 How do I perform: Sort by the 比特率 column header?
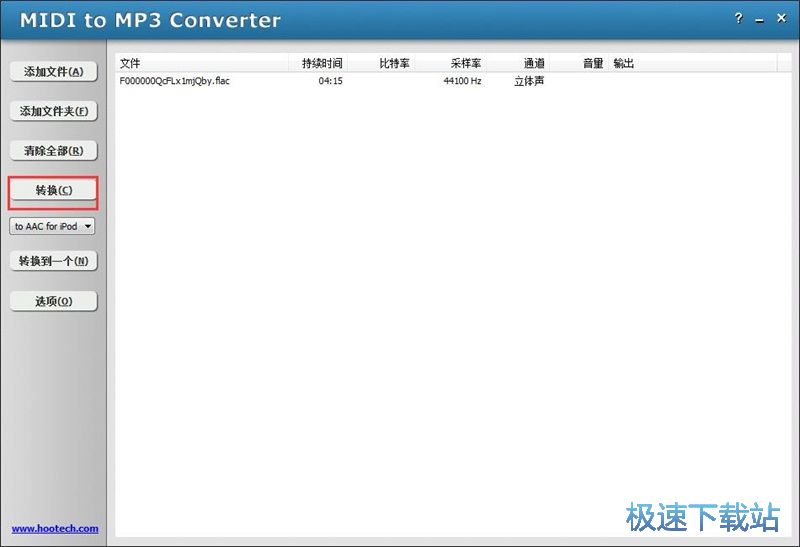click(381, 63)
